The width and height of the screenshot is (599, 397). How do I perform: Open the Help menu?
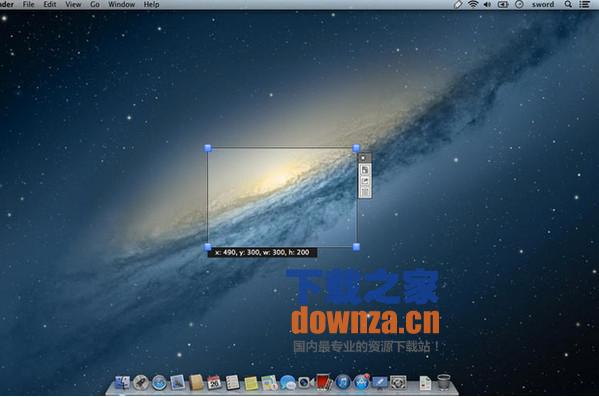click(x=151, y=4)
